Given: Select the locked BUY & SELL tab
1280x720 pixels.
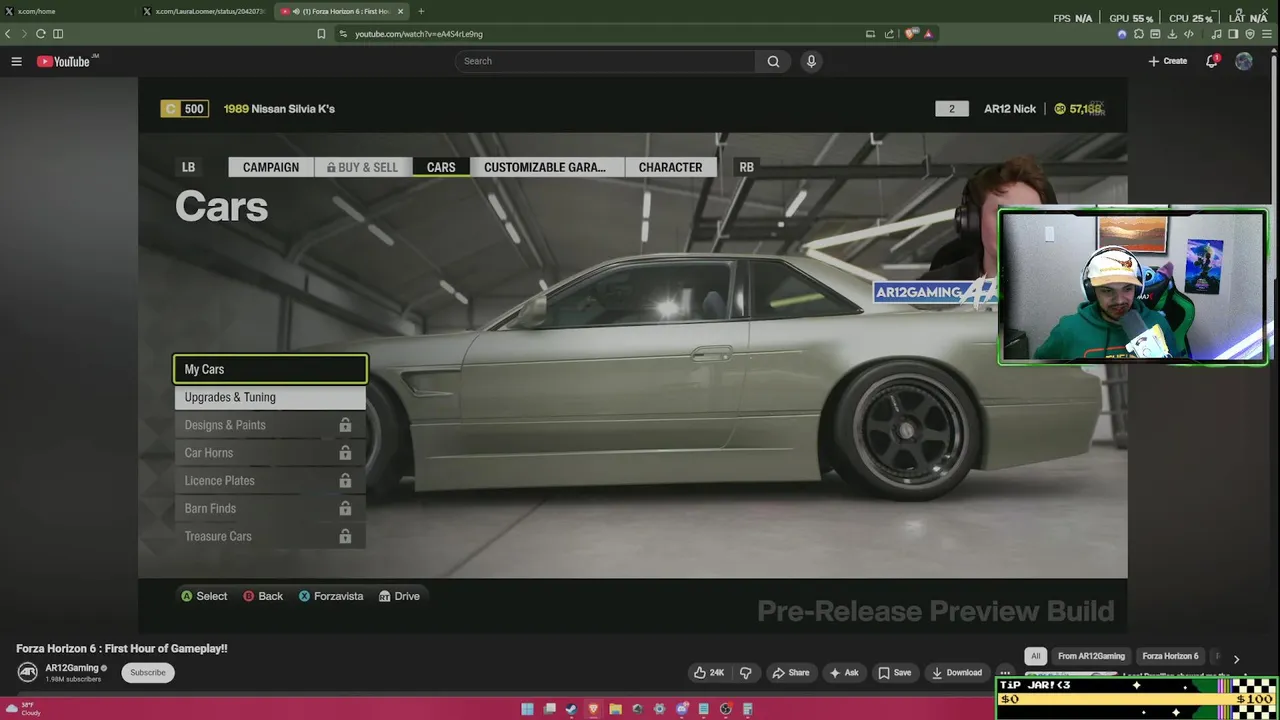Looking at the screenshot, I should tap(363, 167).
